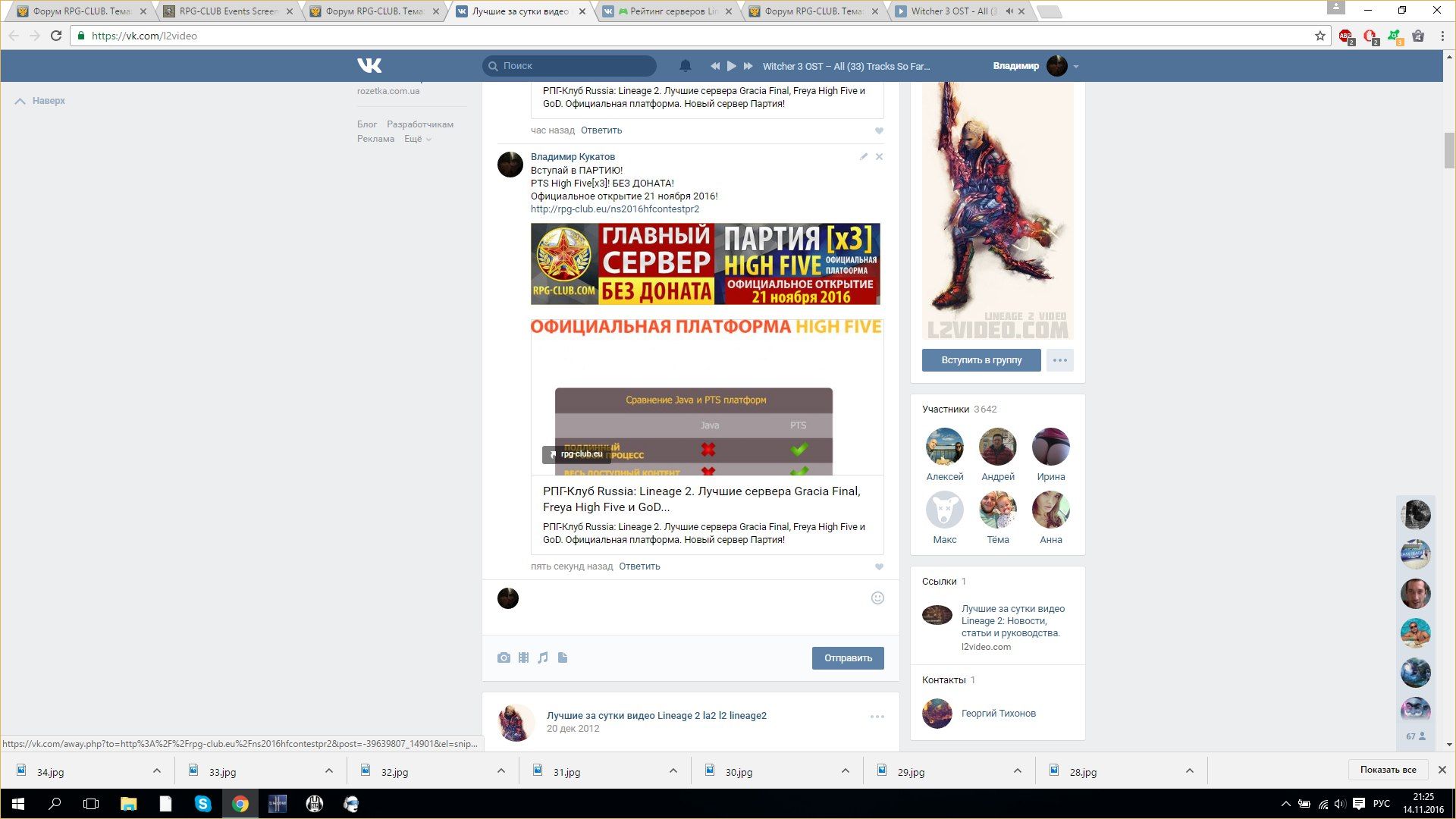Like the five-seconds-ago comment heart
The height and width of the screenshot is (819, 1456).
click(879, 567)
